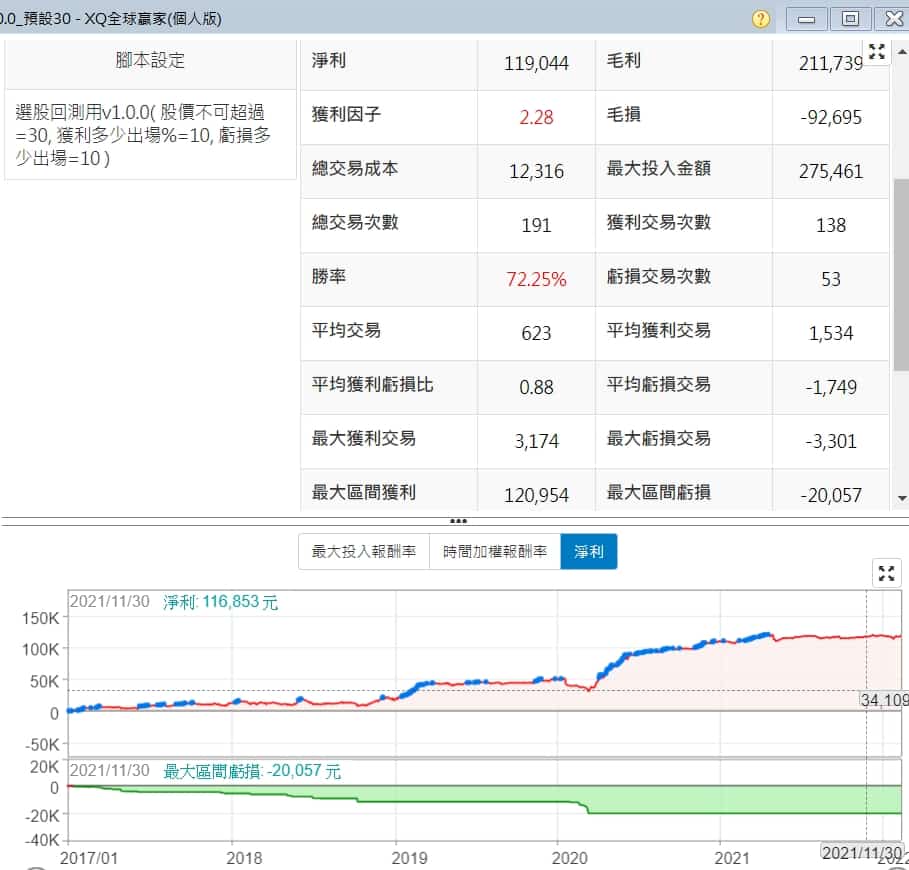Close the XQ全球贏家 window
This screenshot has width=909, height=870.
click(x=890, y=19)
